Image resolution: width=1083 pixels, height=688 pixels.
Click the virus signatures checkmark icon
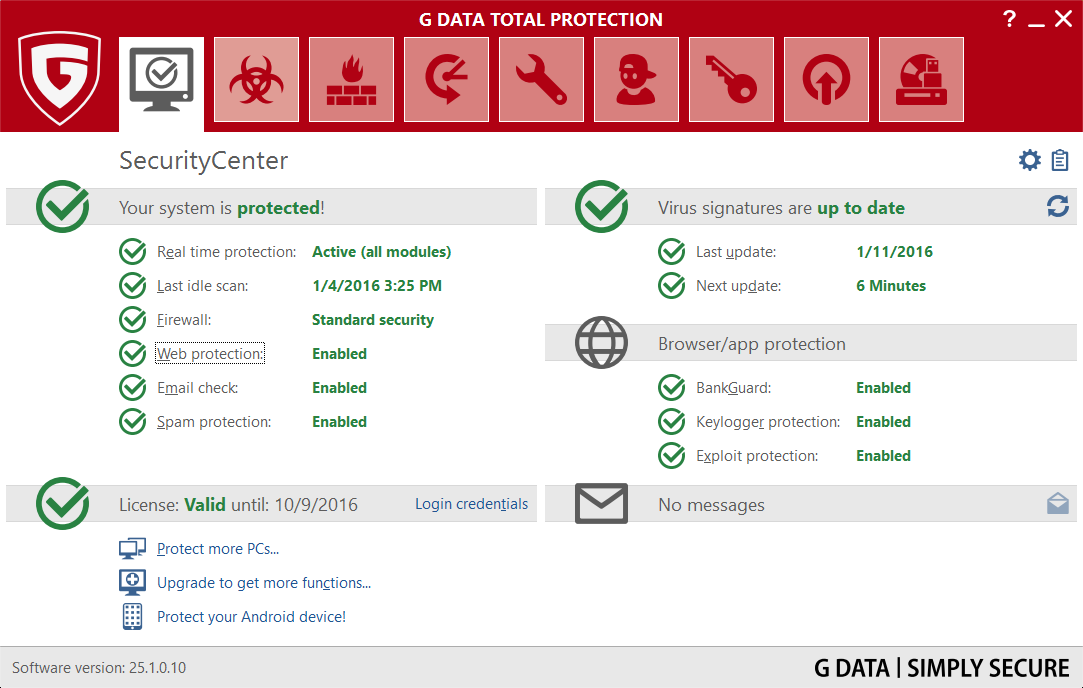[x=602, y=207]
